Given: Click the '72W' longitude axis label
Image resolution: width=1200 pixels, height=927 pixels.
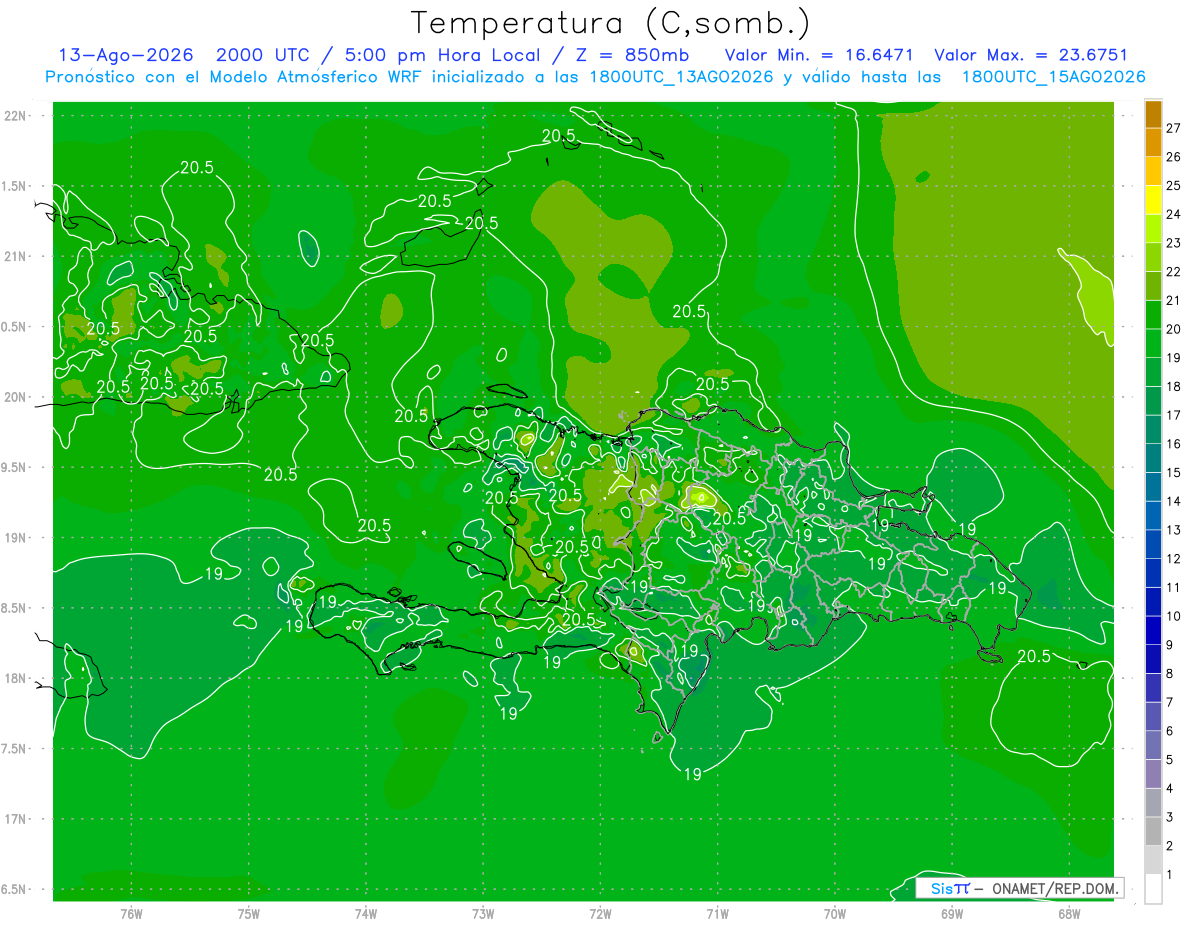Looking at the screenshot, I should coord(600,913).
